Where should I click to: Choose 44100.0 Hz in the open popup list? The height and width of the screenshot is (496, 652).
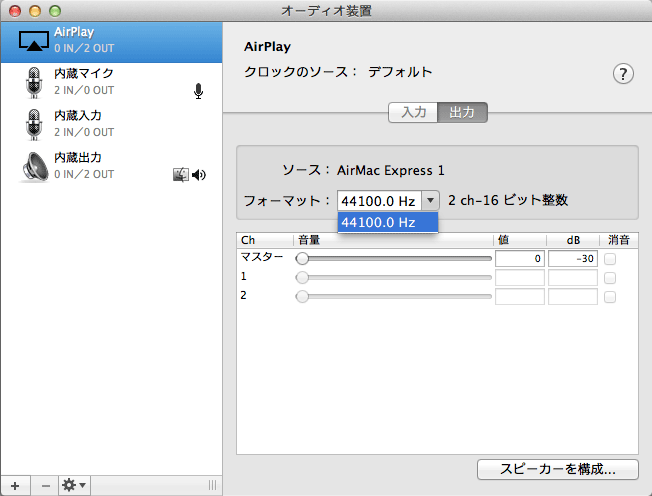click(388, 222)
